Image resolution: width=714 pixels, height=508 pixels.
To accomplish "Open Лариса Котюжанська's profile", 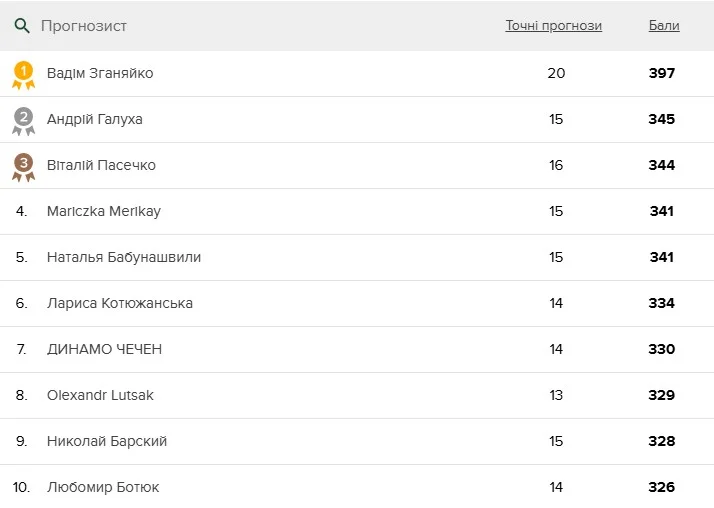I will coord(120,303).
